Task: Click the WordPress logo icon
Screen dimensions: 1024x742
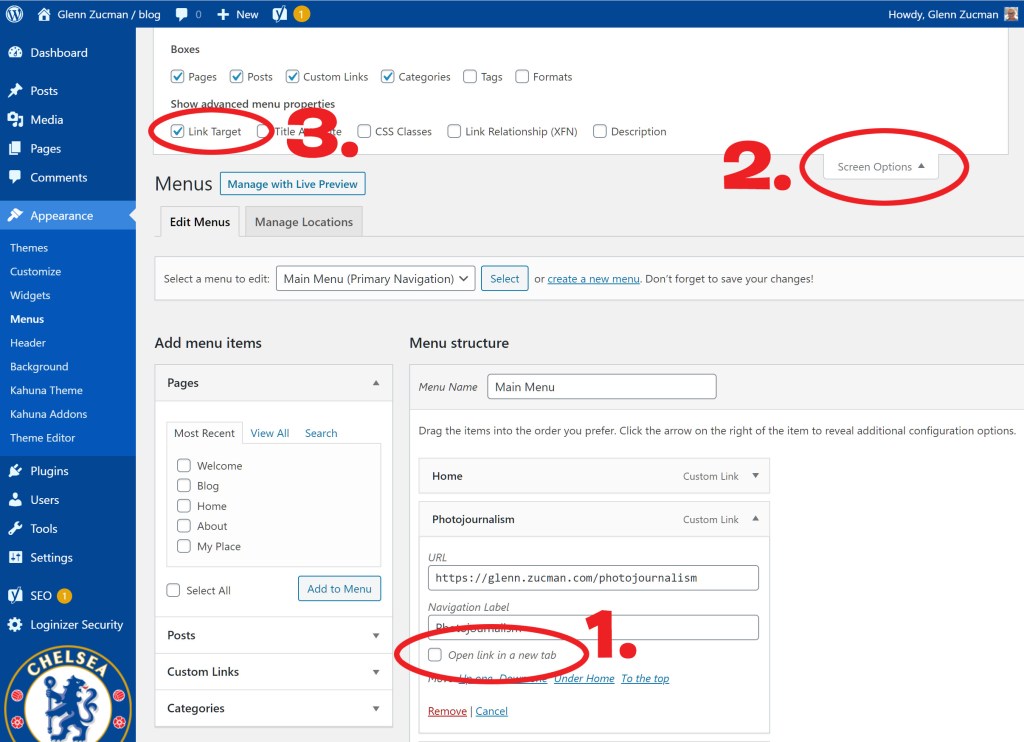Action: point(14,14)
